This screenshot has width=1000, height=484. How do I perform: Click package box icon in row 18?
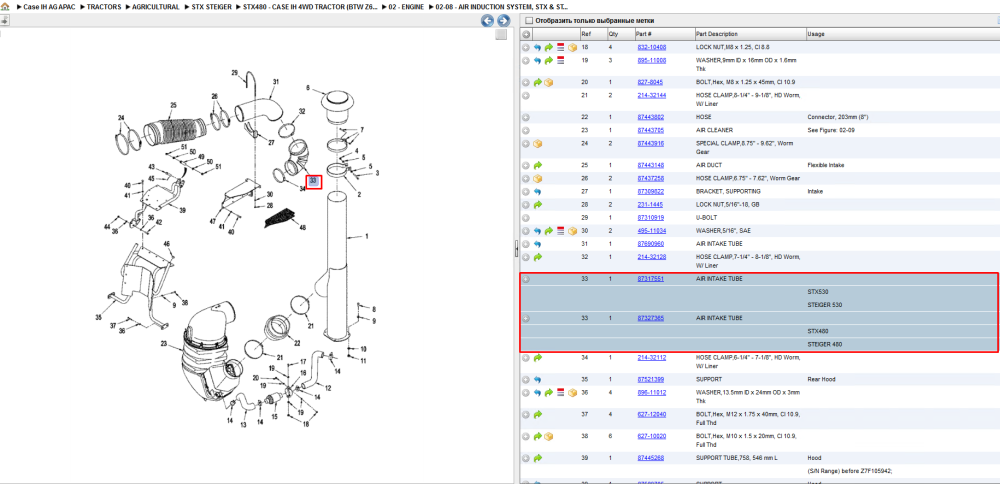573,48
